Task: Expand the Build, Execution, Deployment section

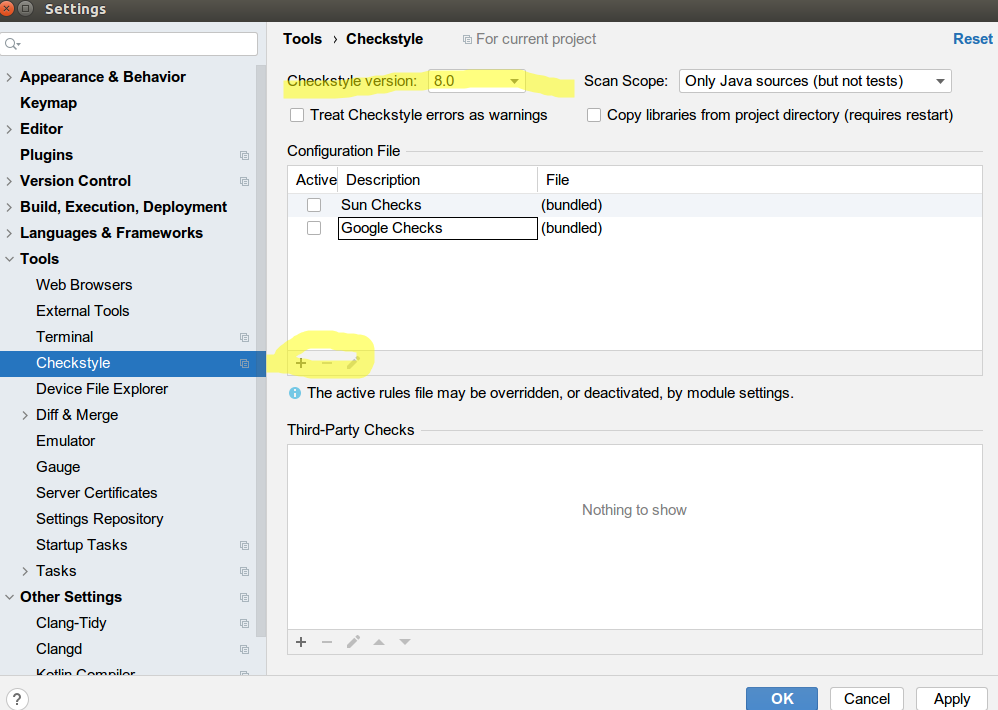Action: click(x=8, y=206)
